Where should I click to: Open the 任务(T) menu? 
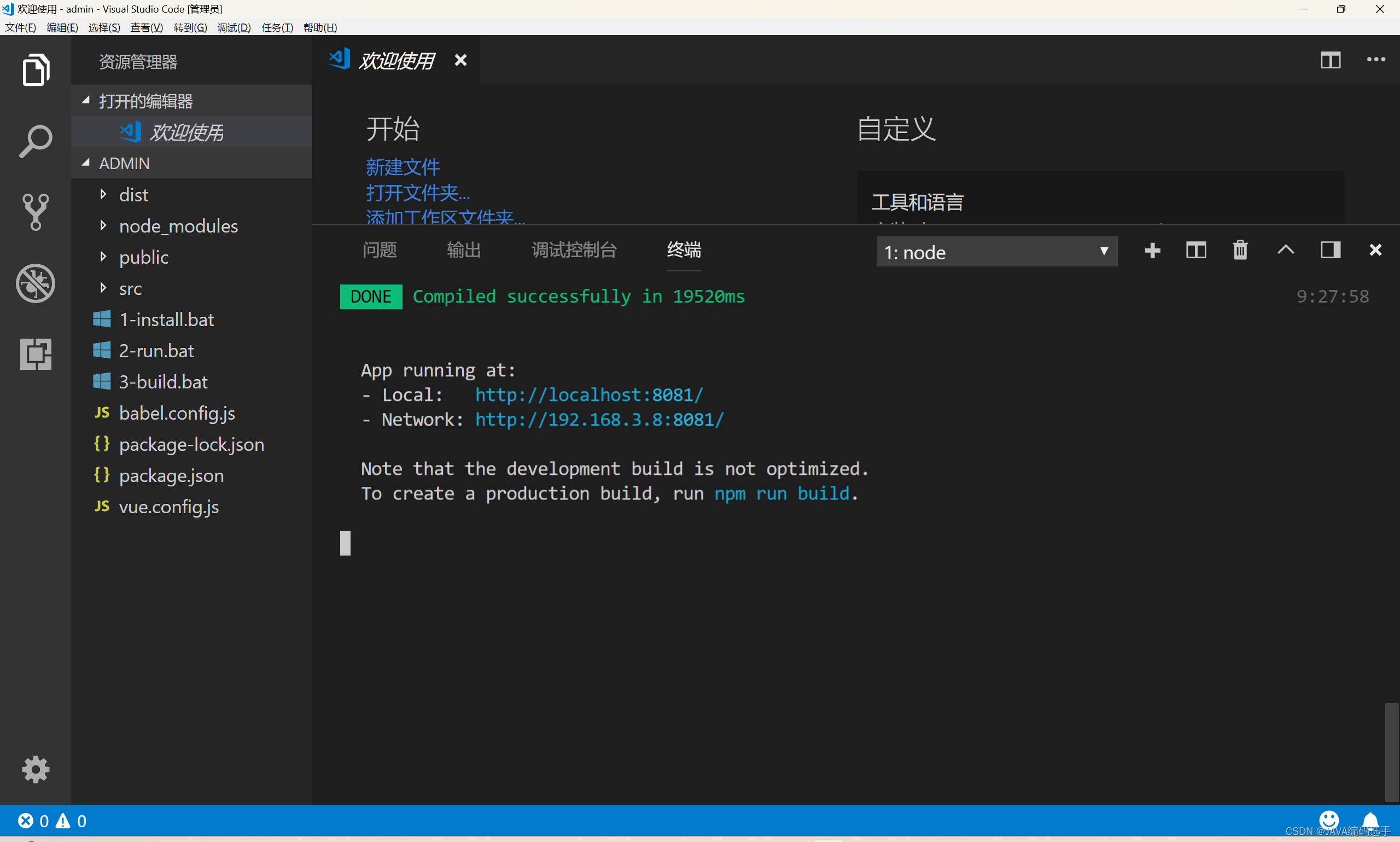(x=277, y=27)
